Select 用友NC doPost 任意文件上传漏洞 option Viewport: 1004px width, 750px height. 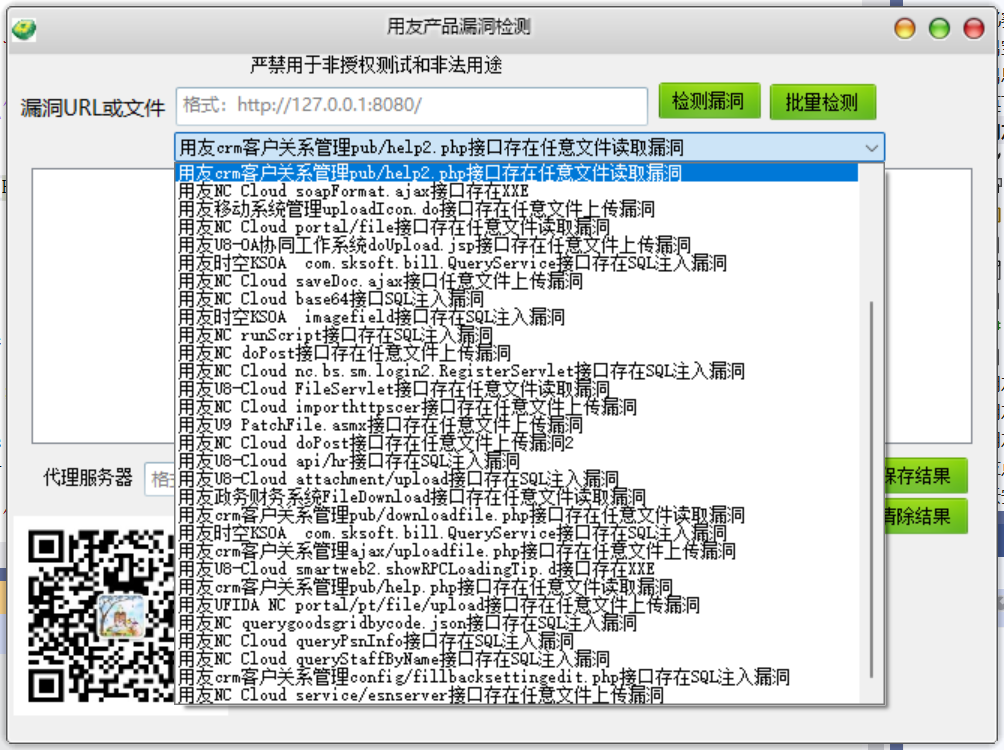(x=517, y=353)
